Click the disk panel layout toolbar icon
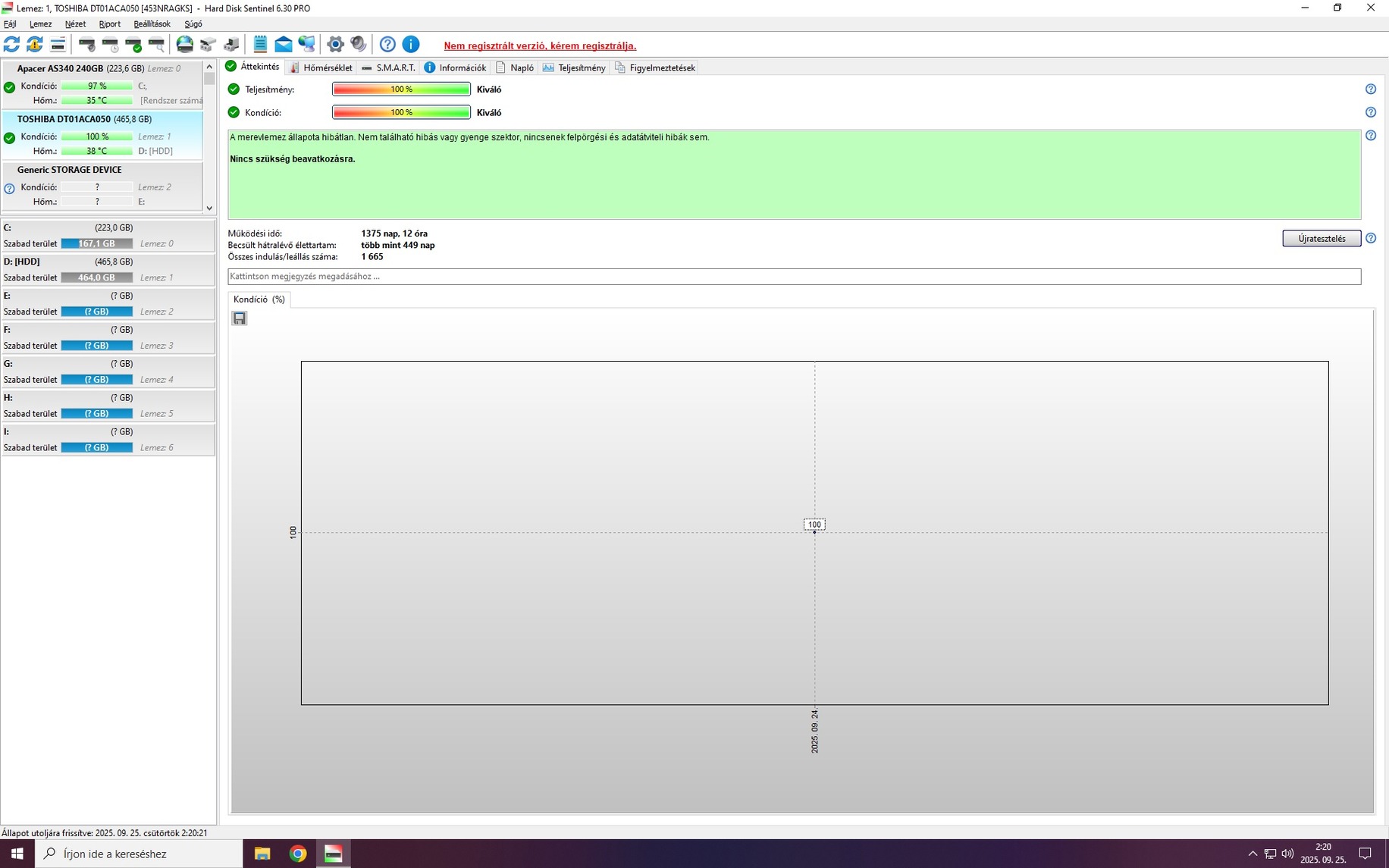 pyautogui.click(x=58, y=45)
